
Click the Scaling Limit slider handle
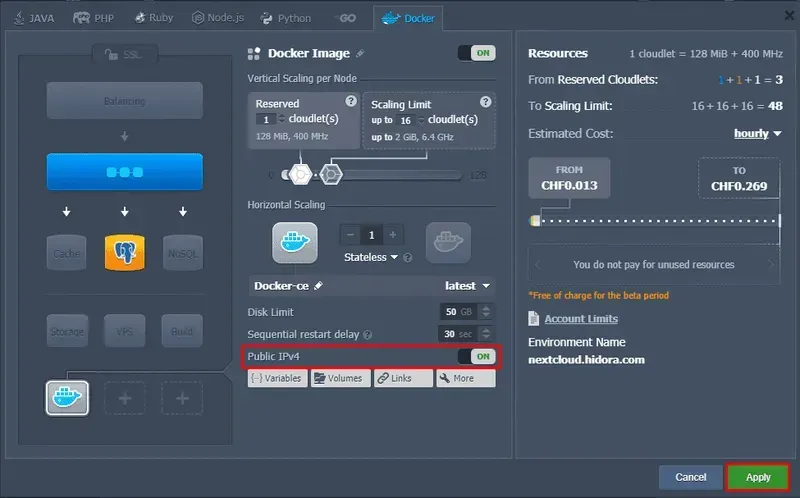pos(332,175)
